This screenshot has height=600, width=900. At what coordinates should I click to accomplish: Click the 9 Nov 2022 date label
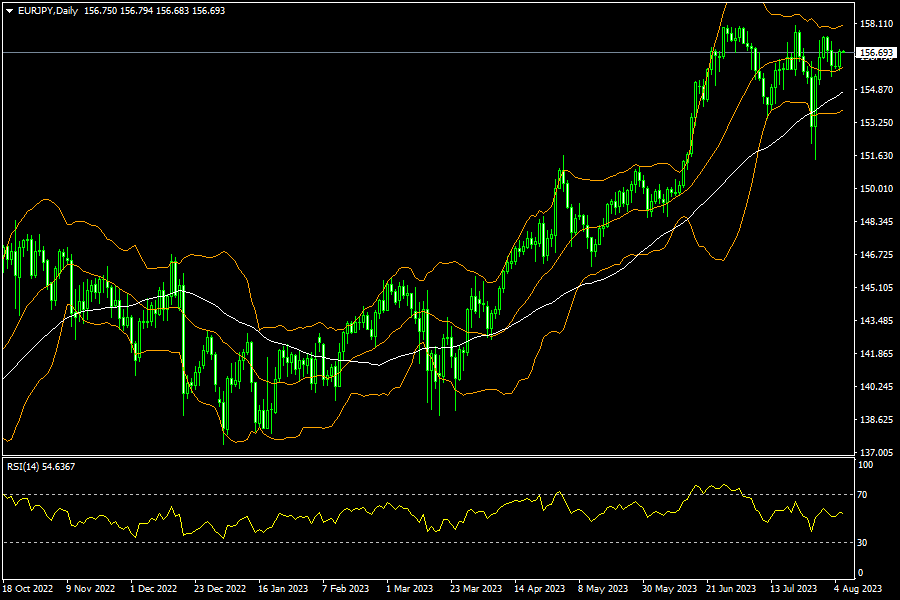coord(91,589)
